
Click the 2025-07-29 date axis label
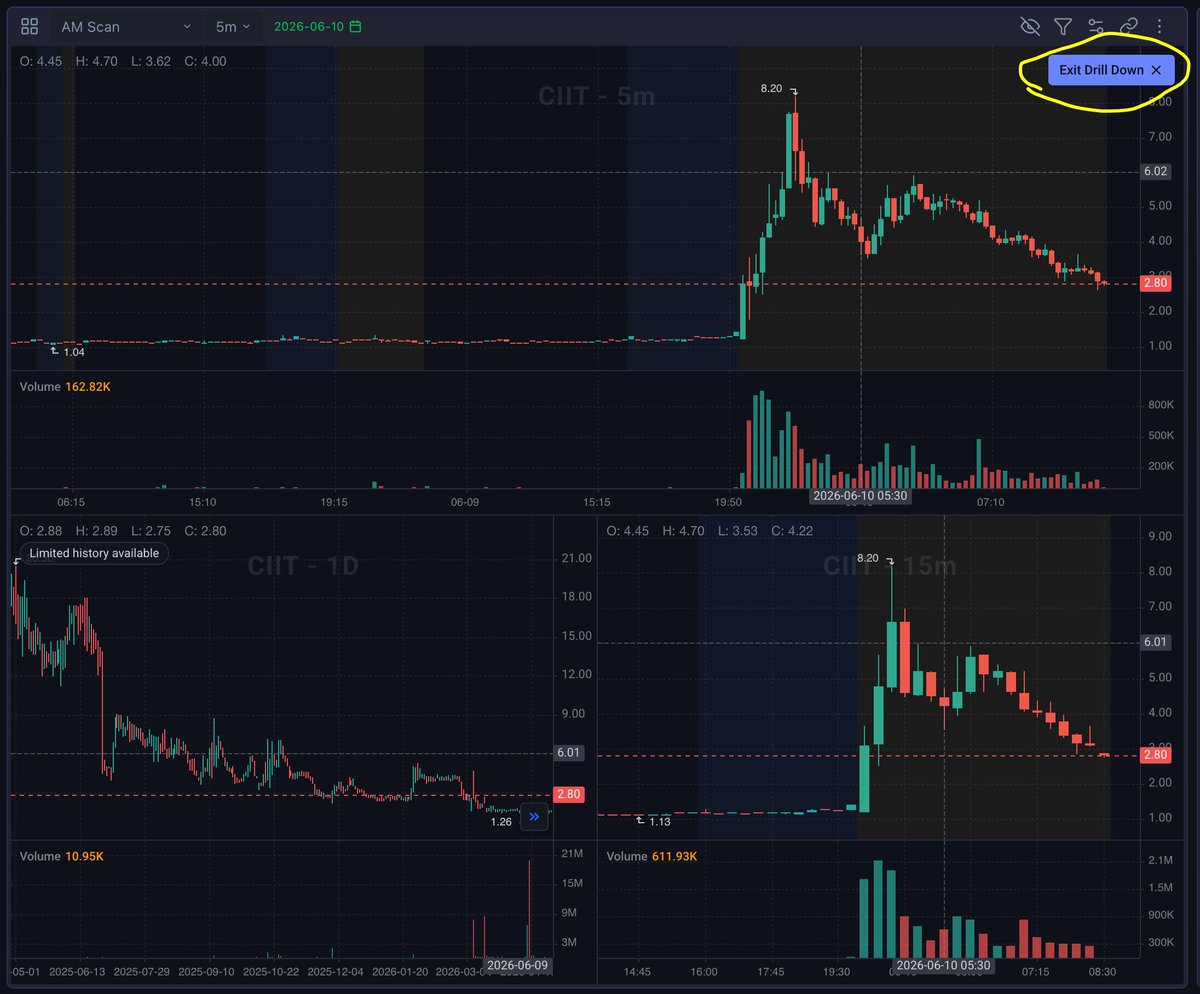coord(143,971)
